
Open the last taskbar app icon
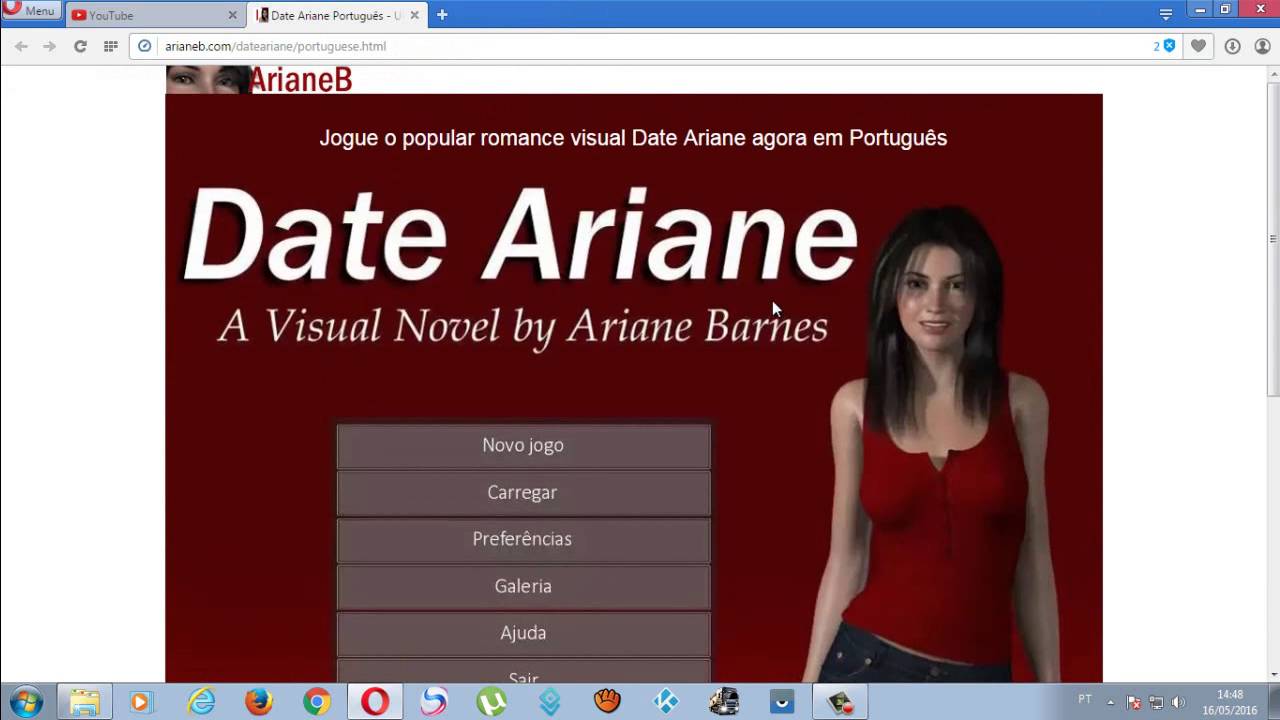click(x=840, y=702)
